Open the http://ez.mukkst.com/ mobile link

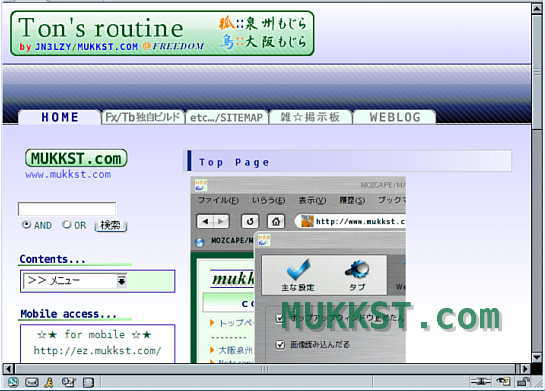pyautogui.click(x=97, y=351)
